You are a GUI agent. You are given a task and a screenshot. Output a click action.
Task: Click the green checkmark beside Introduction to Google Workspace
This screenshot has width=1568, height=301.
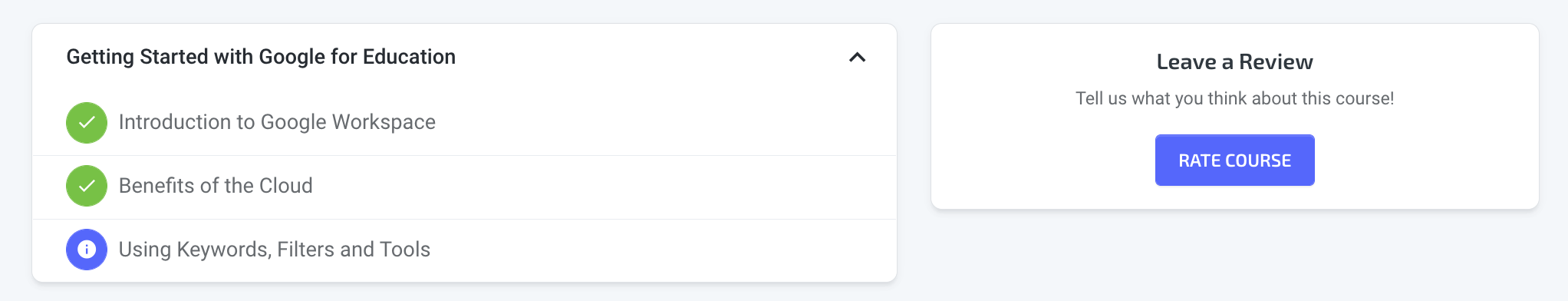(87, 123)
